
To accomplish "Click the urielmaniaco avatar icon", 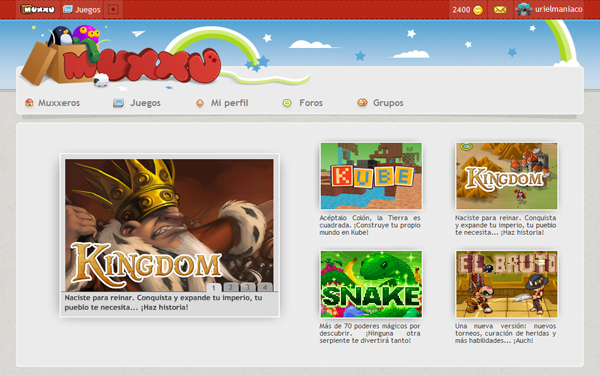I will [x=523, y=9].
